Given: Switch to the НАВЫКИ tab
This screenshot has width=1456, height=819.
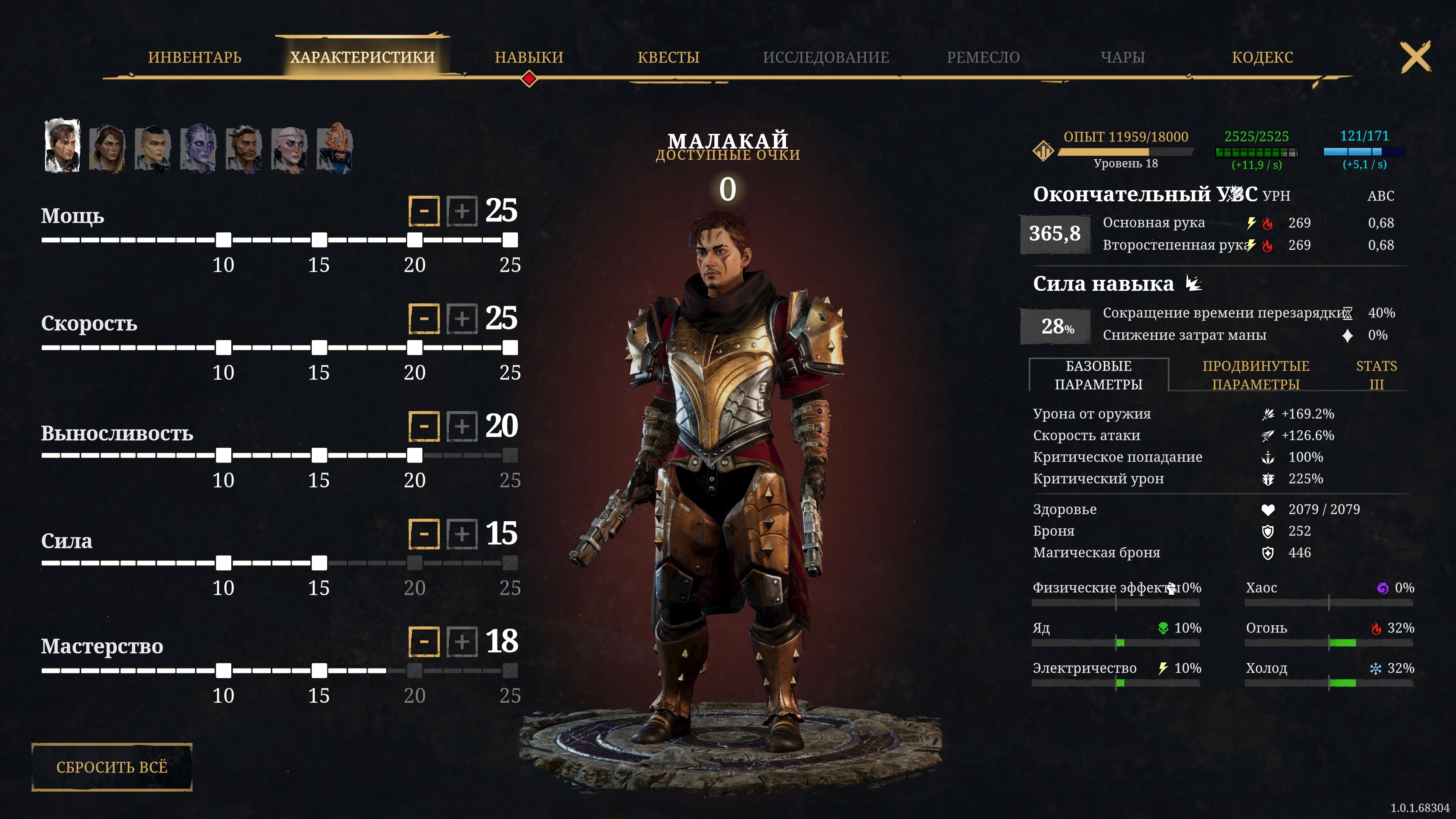Looking at the screenshot, I should (529, 57).
